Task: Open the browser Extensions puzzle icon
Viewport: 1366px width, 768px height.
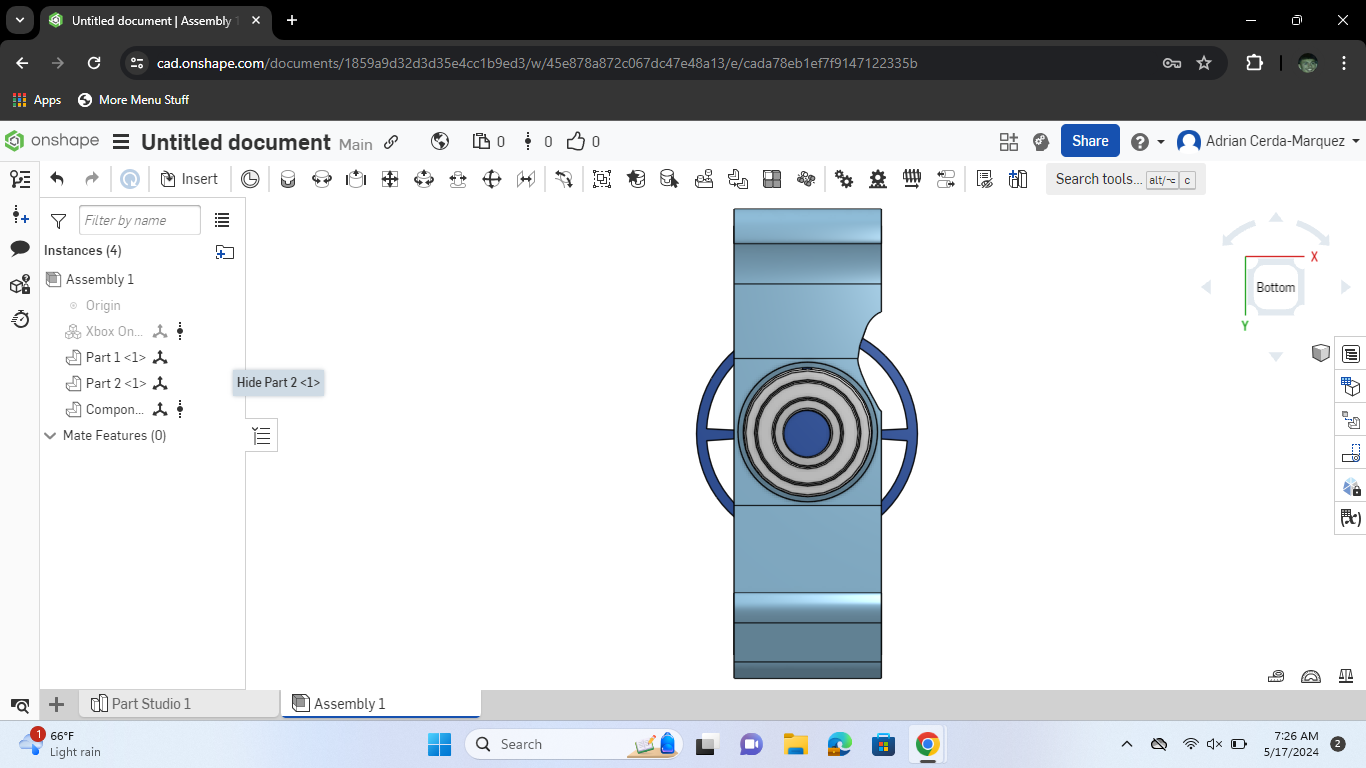Action: click(x=1254, y=62)
